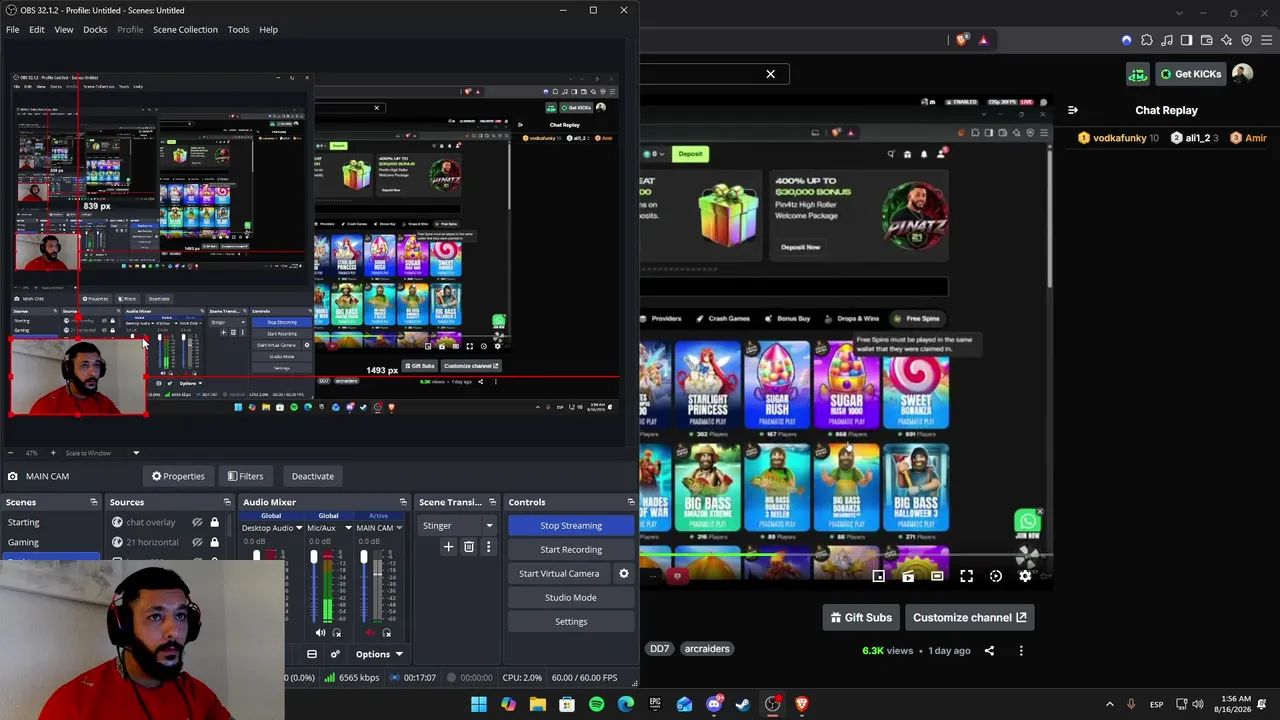Viewport: 1280px width, 720px height.
Task: Adjust the Desktop Audio volume fader
Action: coord(257,556)
